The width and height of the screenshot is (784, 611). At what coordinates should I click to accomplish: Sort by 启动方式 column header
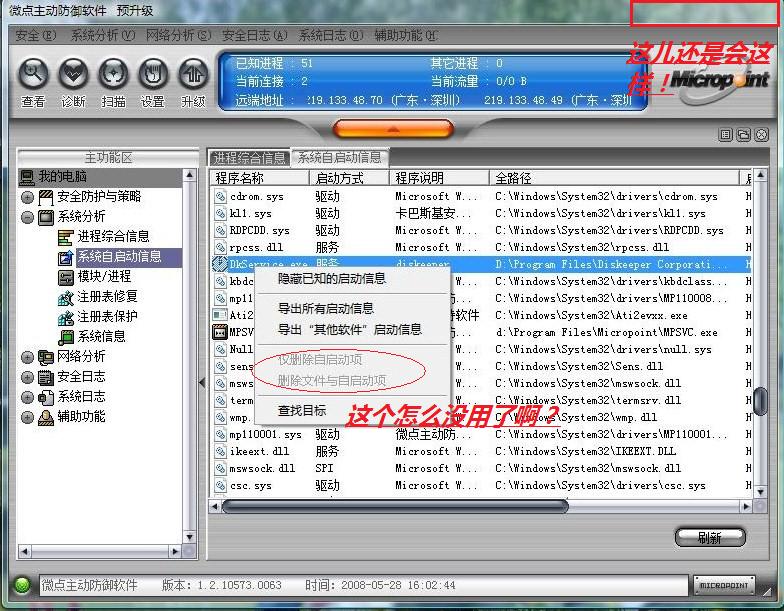click(349, 178)
